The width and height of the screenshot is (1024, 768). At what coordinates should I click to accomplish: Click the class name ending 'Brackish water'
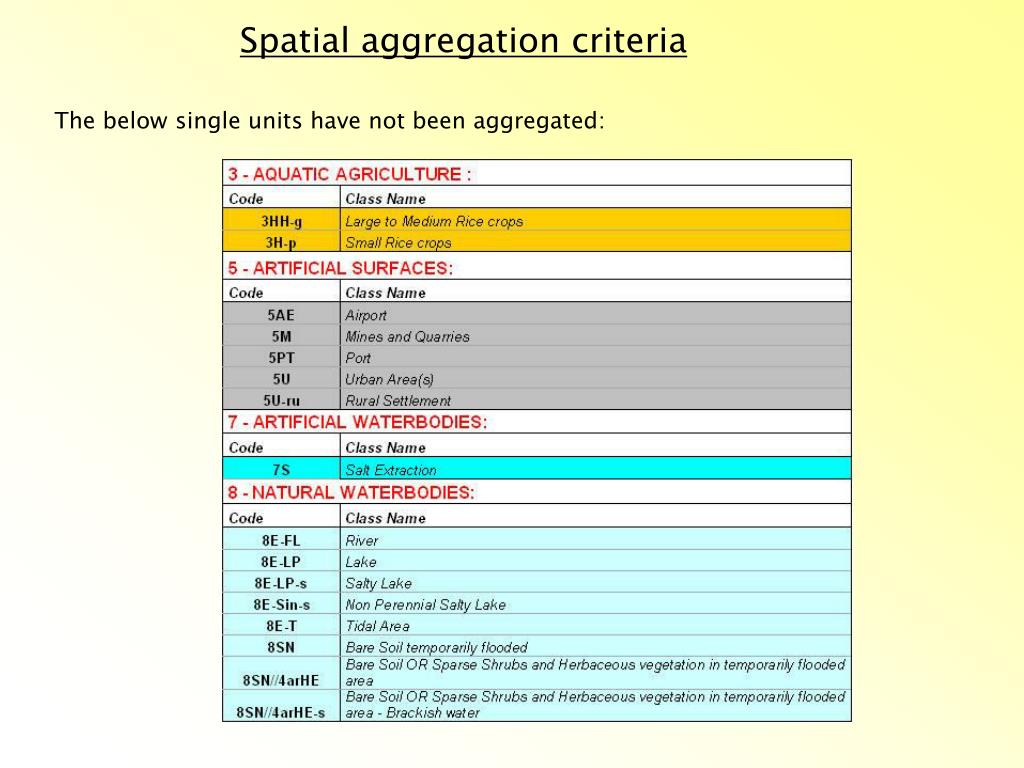(x=596, y=705)
